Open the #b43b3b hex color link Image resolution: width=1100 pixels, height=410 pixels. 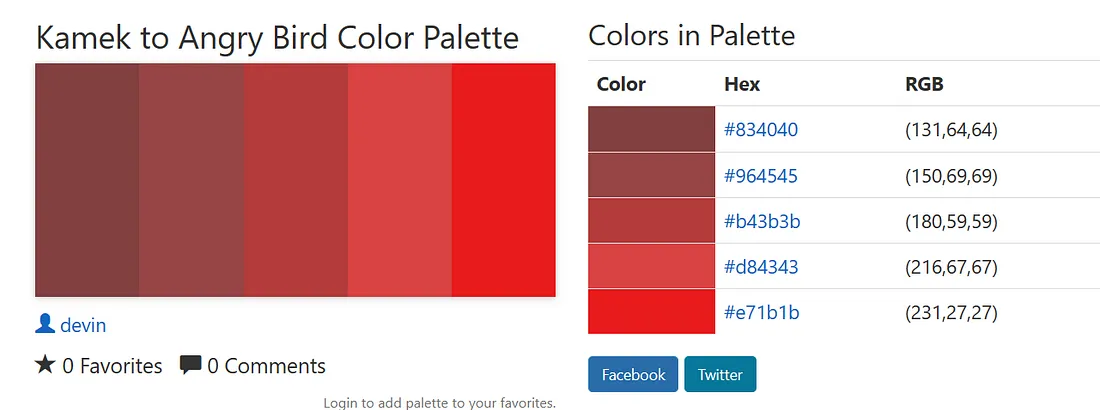[x=762, y=221]
